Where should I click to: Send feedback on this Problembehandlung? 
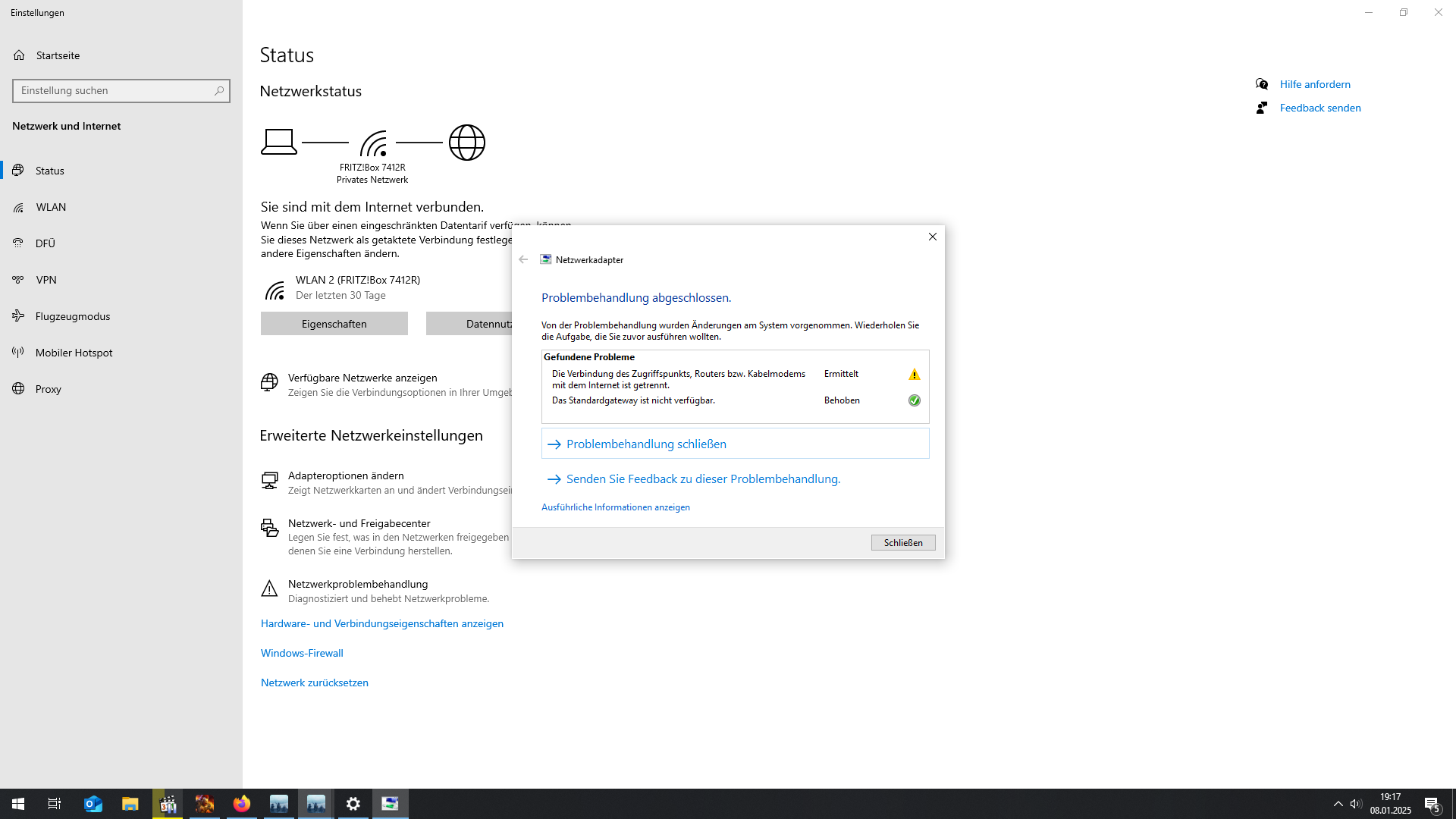point(702,479)
